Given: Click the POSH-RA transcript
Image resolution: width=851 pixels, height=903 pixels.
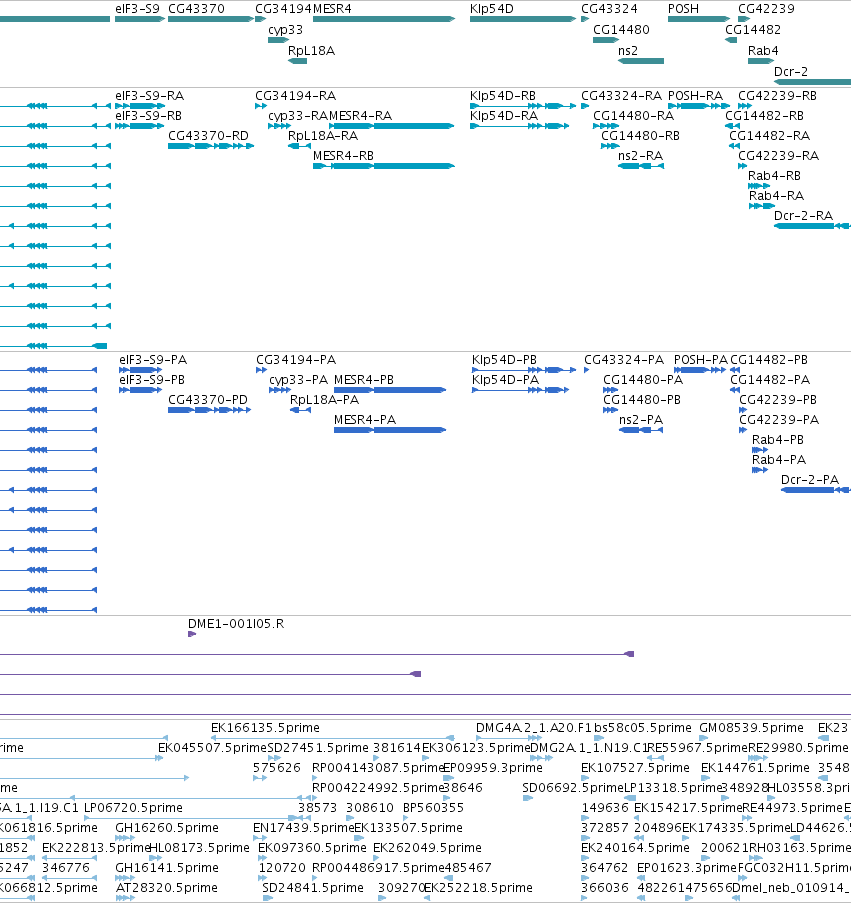Looking at the screenshot, I should tap(699, 106).
